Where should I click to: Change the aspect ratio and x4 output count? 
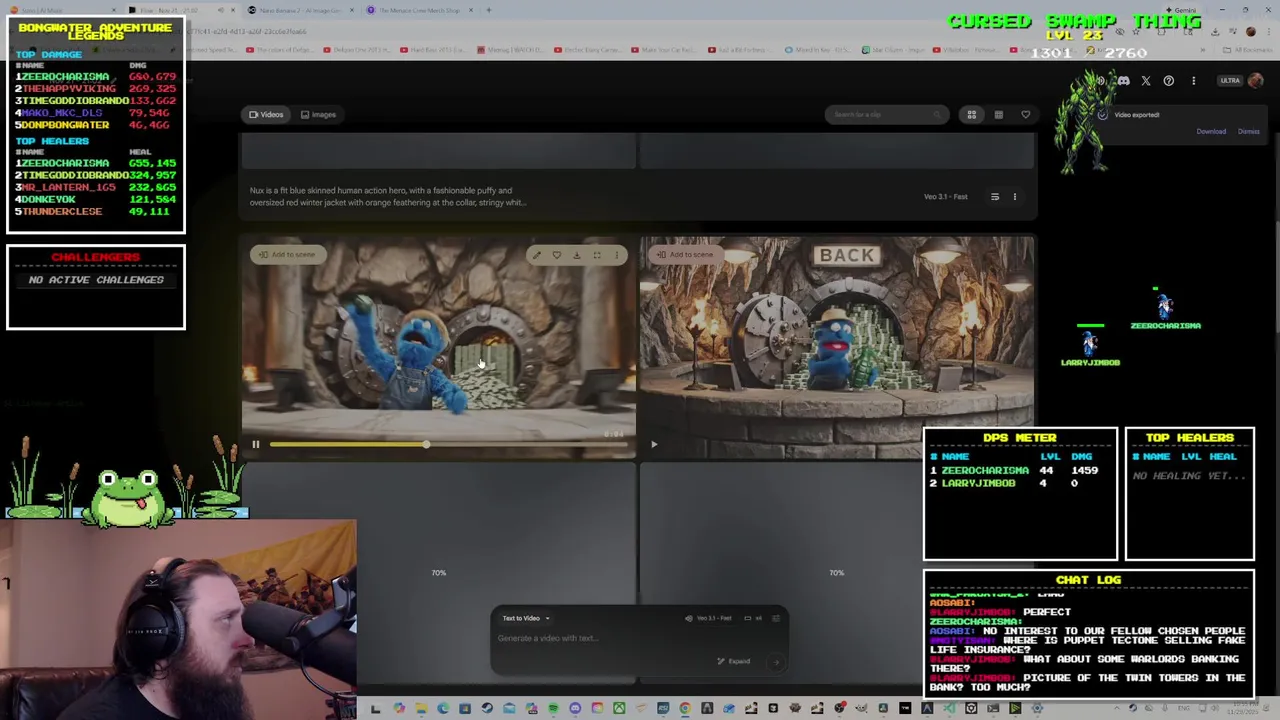point(754,618)
